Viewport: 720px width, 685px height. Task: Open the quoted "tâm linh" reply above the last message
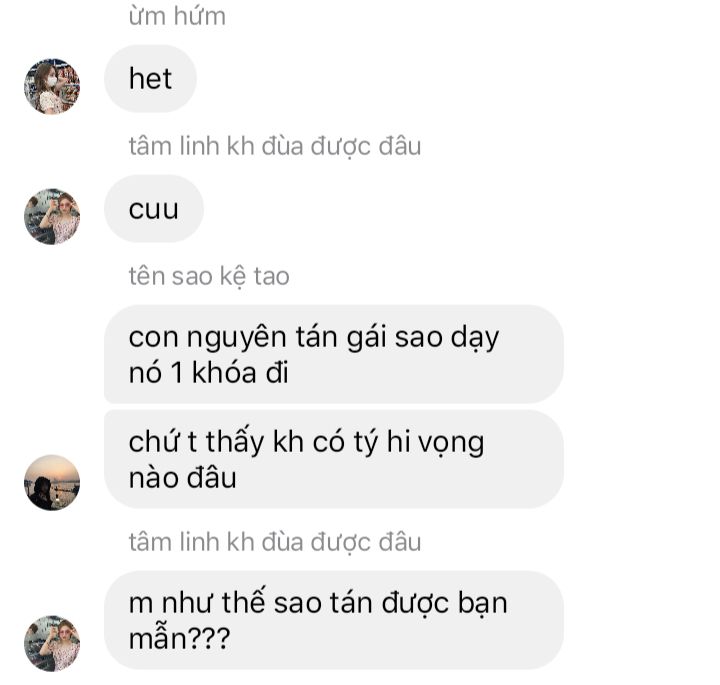[x=275, y=542]
